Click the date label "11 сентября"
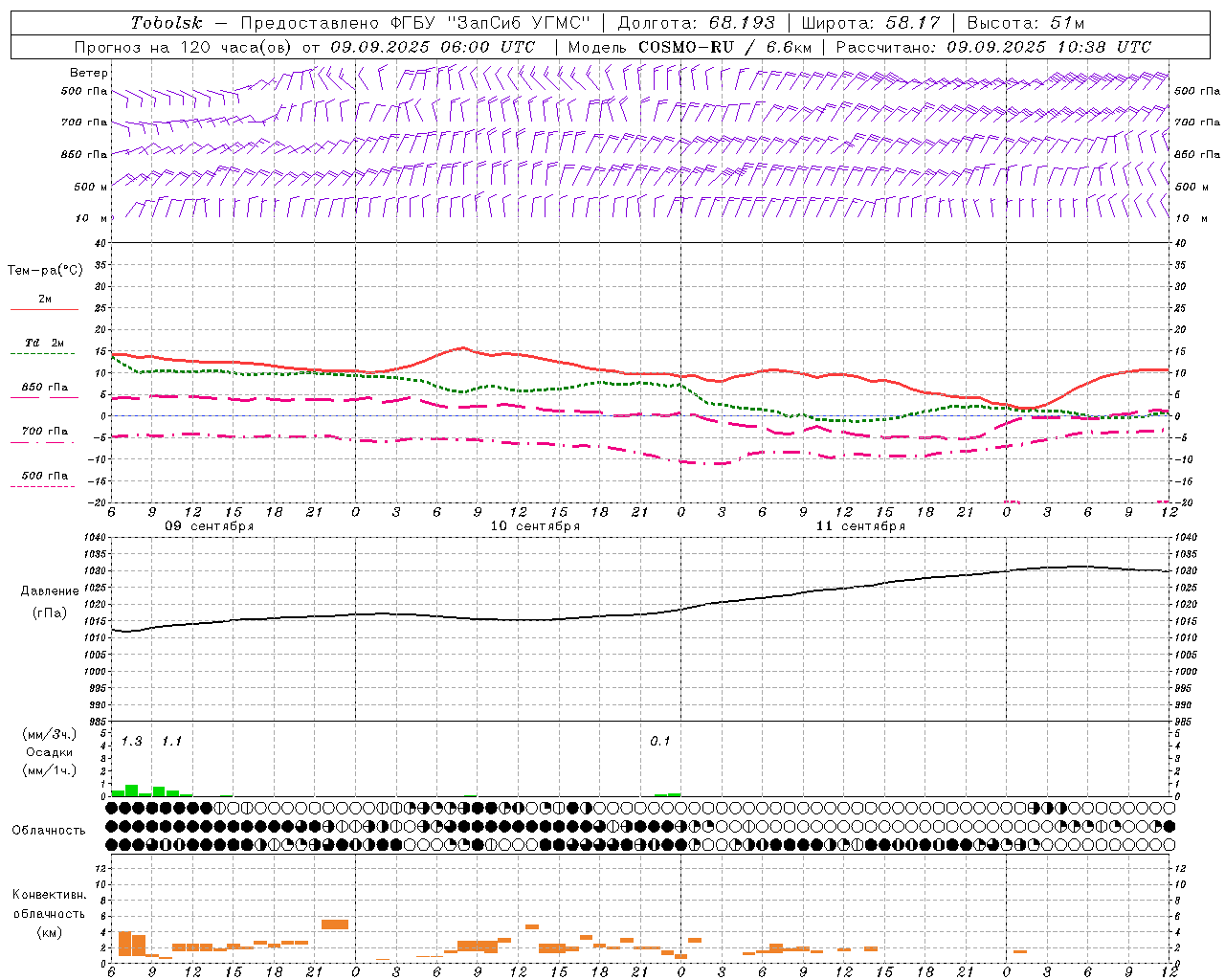 [x=860, y=526]
